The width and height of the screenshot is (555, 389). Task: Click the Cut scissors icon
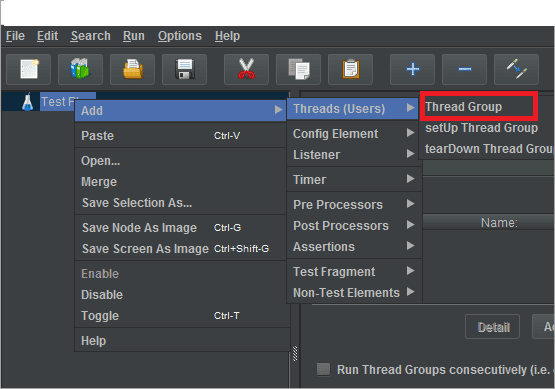[x=246, y=69]
